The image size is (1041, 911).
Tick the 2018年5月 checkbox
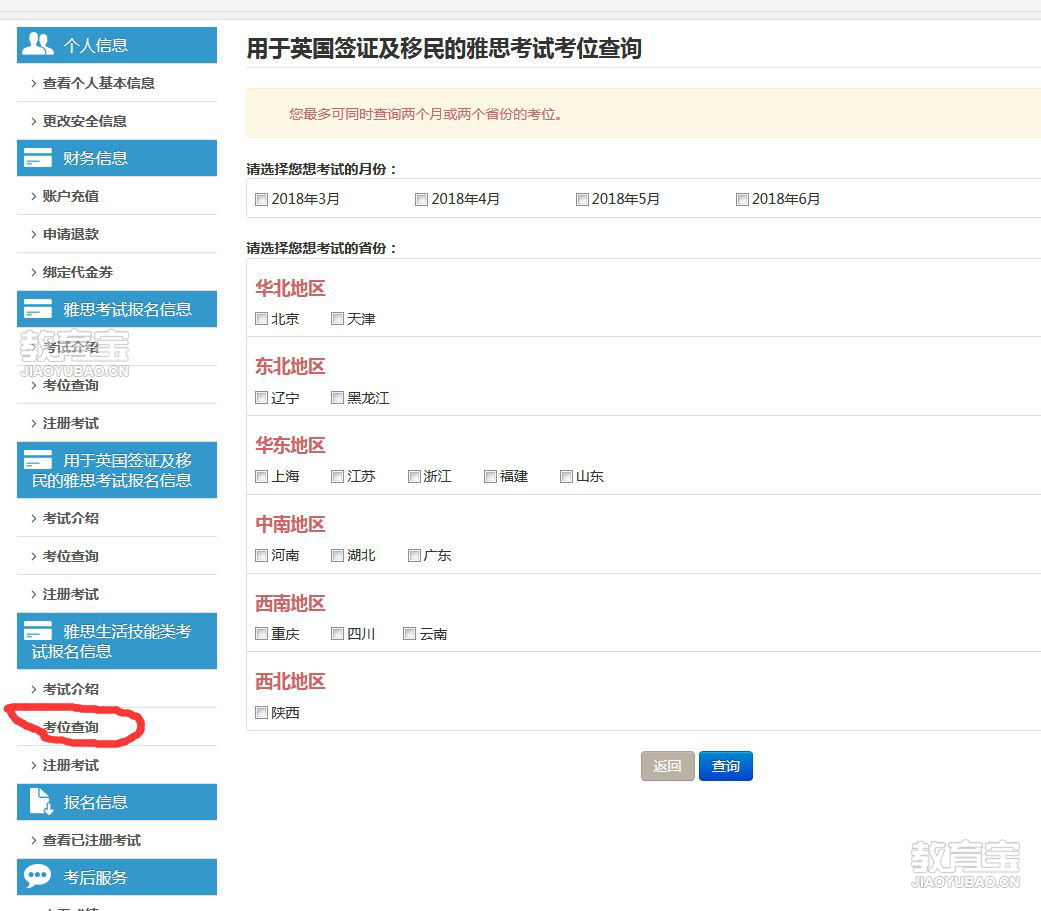582,199
